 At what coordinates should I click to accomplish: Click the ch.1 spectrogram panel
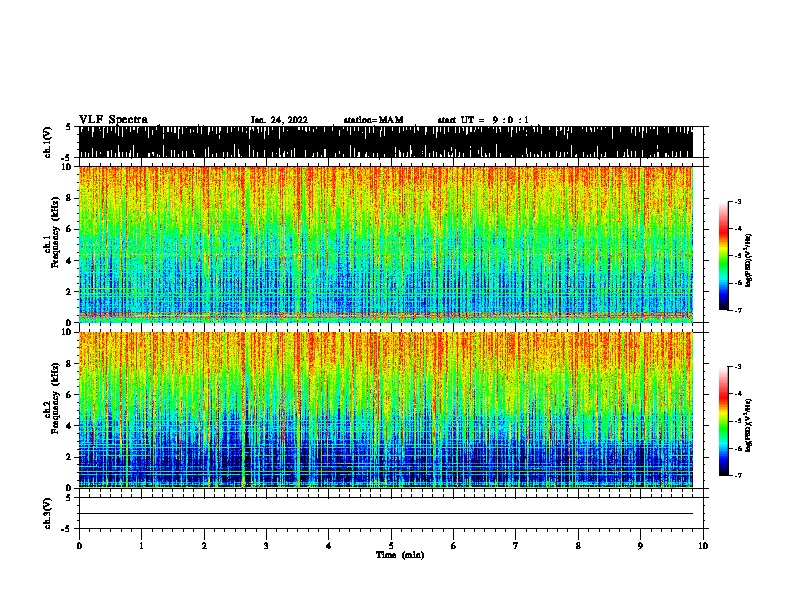385,244
